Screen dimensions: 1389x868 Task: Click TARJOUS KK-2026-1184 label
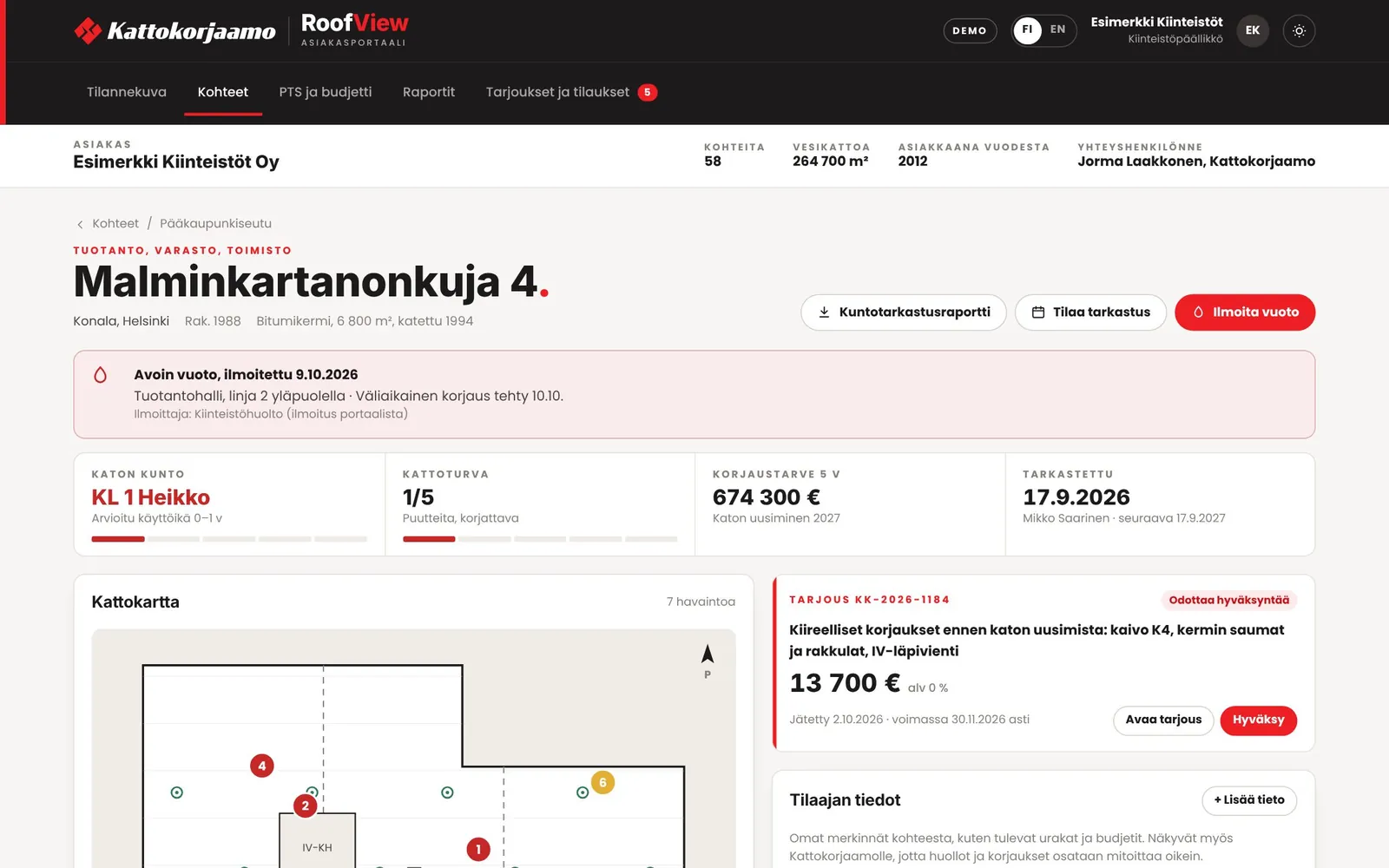869,600
